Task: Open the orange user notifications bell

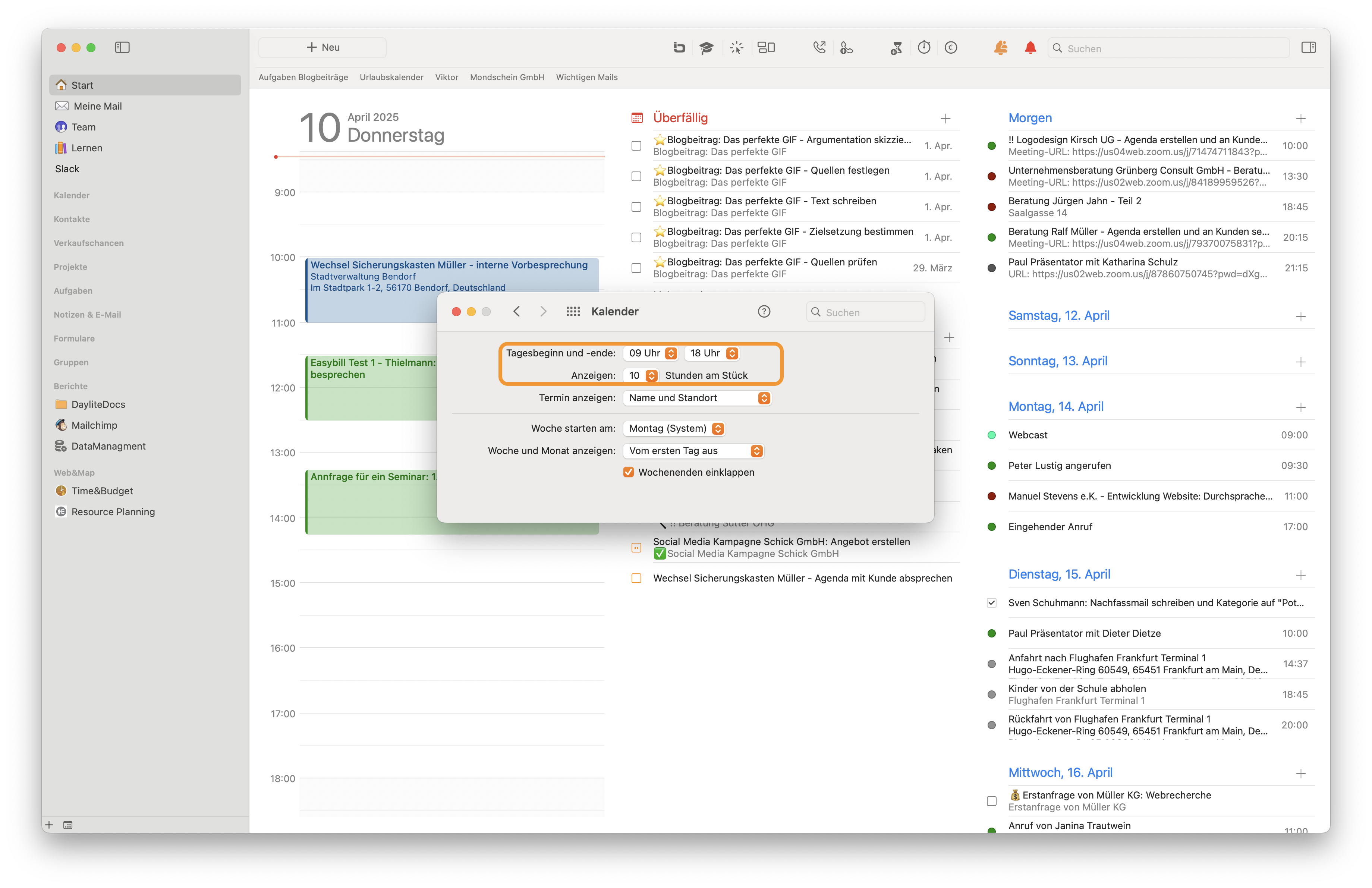Action: 1001,47
